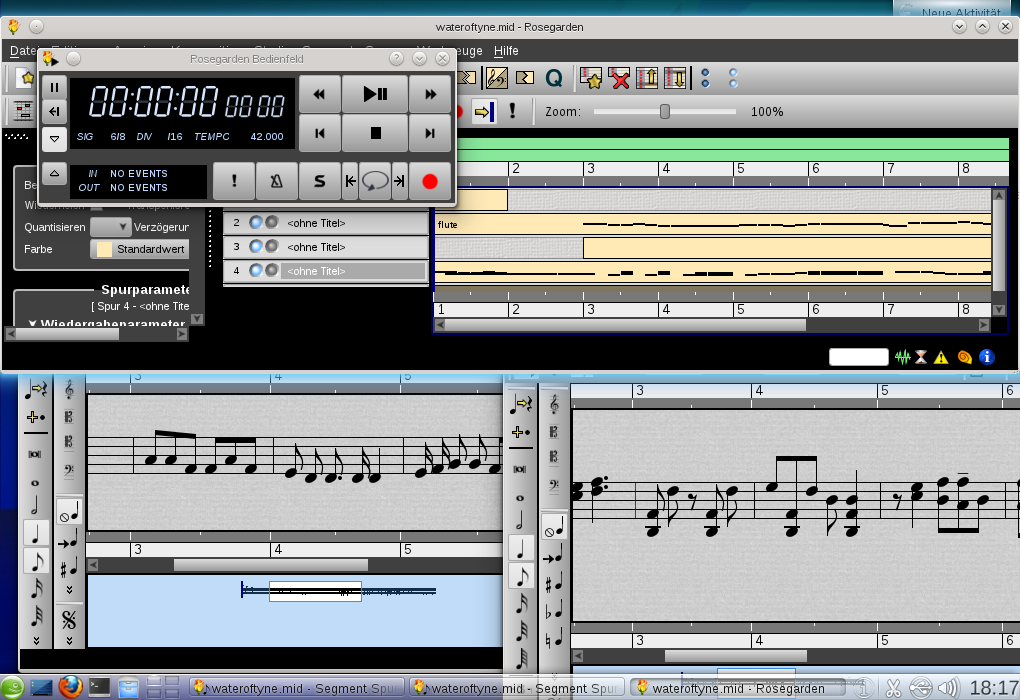This screenshot has height=700, width=1020.
Task: Click the orange snail status bar icon
Action: tap(965, 357)
